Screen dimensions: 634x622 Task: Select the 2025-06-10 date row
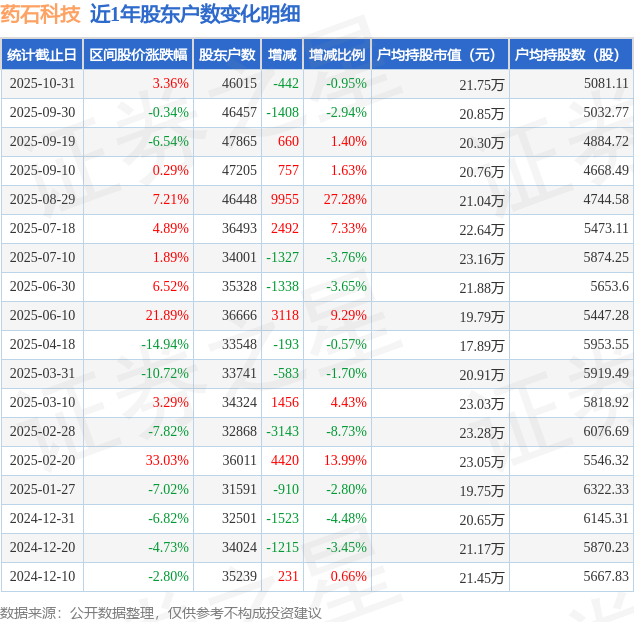pos(317,315)
